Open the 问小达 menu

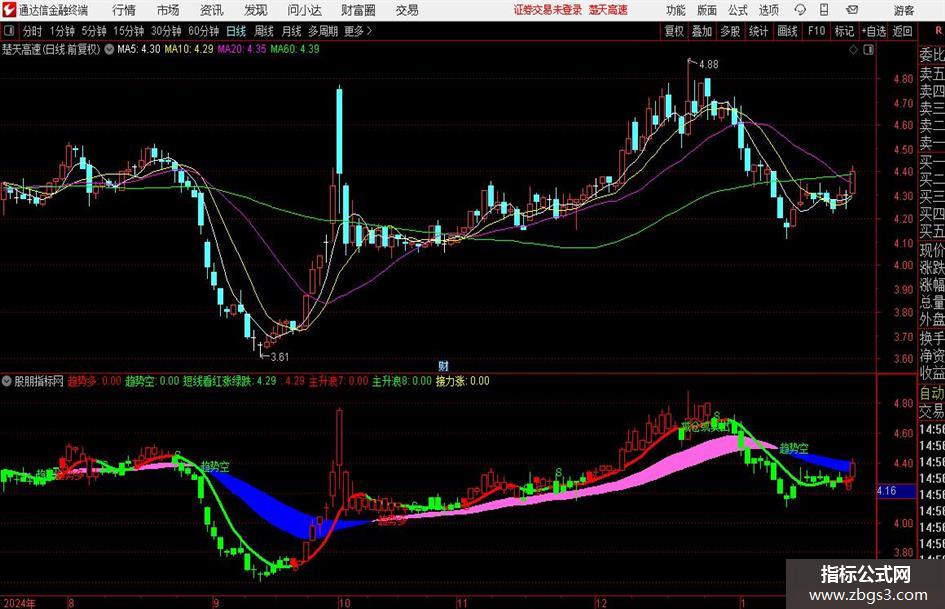click(304, 10)
